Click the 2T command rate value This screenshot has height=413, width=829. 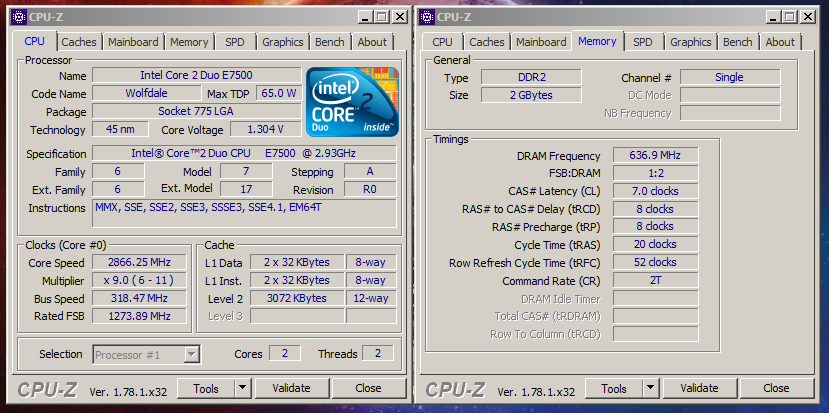pyautogui.click(x=656, y=280)
